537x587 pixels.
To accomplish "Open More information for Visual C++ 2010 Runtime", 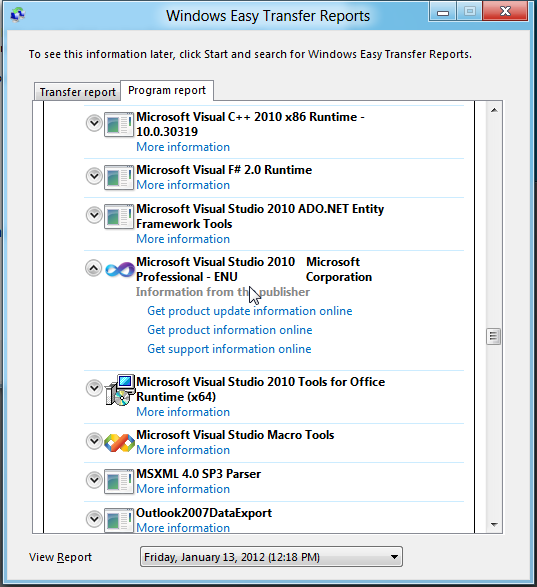I will tap(183, 147).
